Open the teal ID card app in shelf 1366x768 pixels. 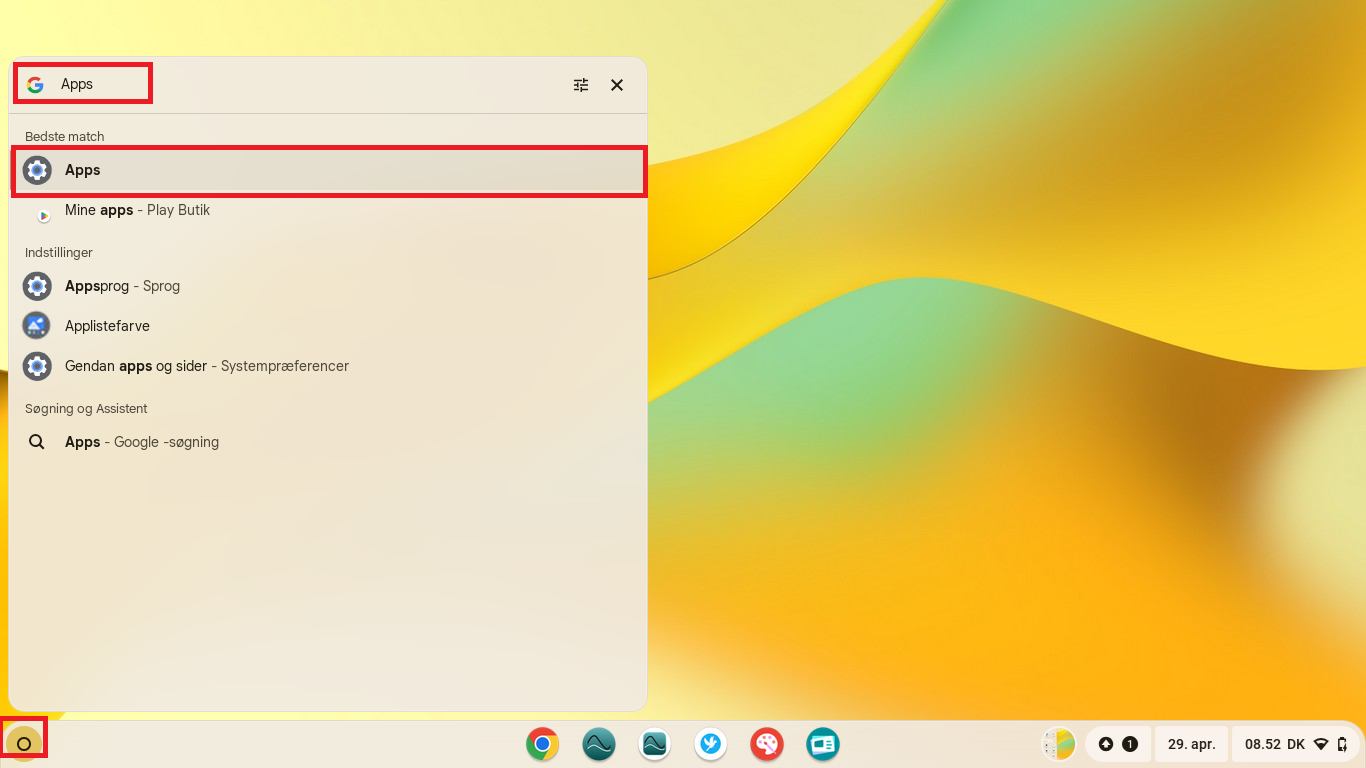(822, 744)
